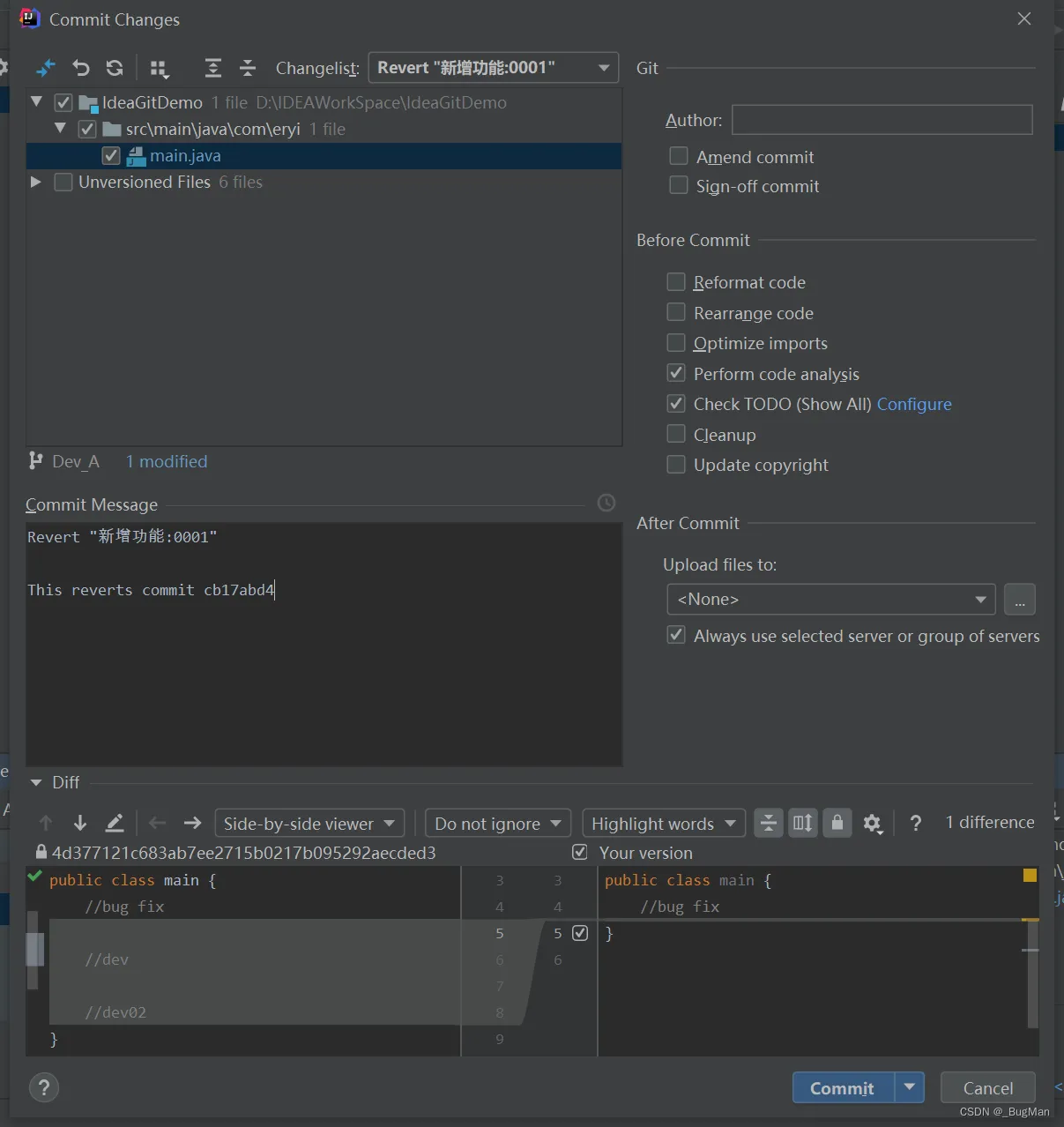
Task: Expand all tree nodes icon
Action: point(212,68)
